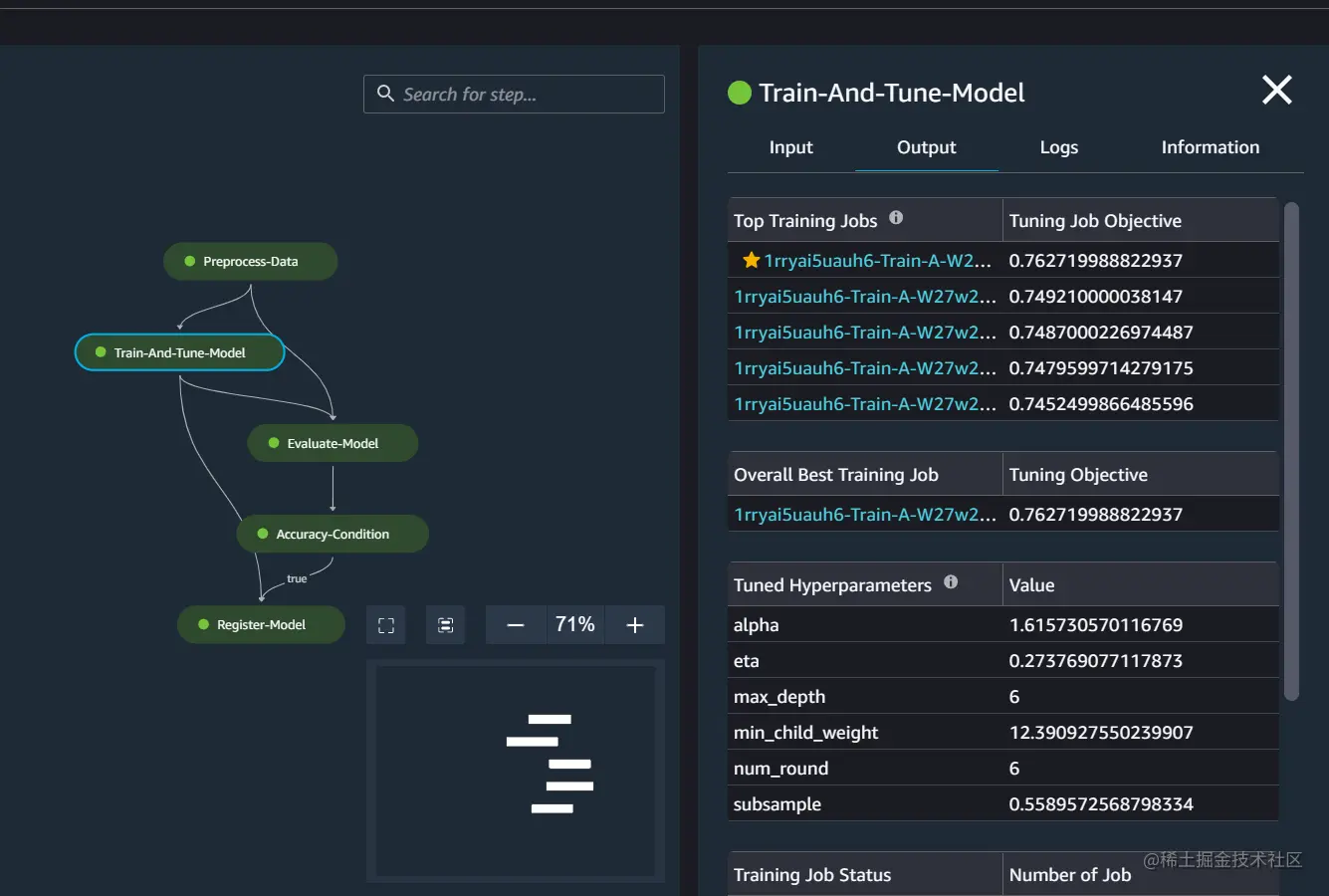Viewport: 1329px width, 896px height.
Task: Open training job with objective 0.749210000038147
Action: pos(865,297)
